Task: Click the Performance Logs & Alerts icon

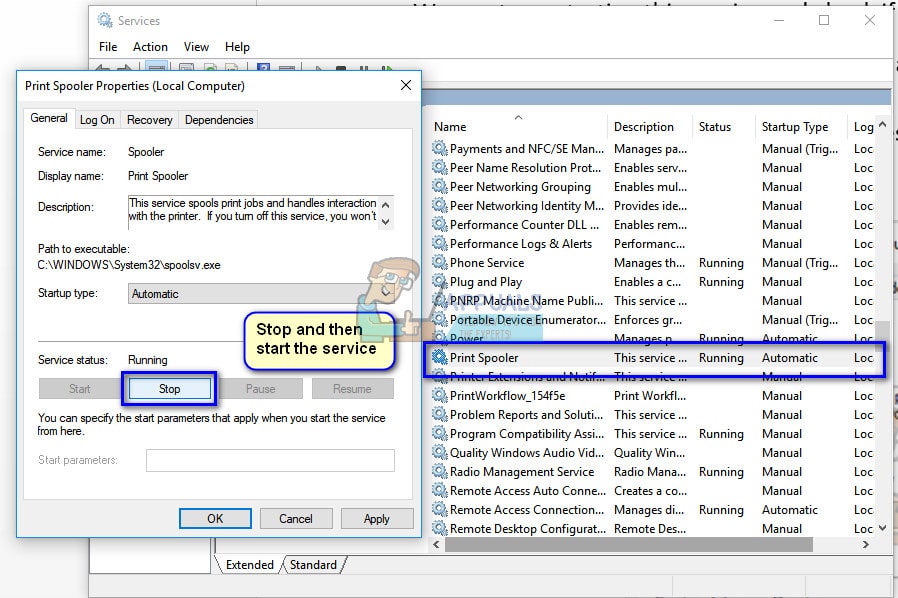Action: pos(439,244)
